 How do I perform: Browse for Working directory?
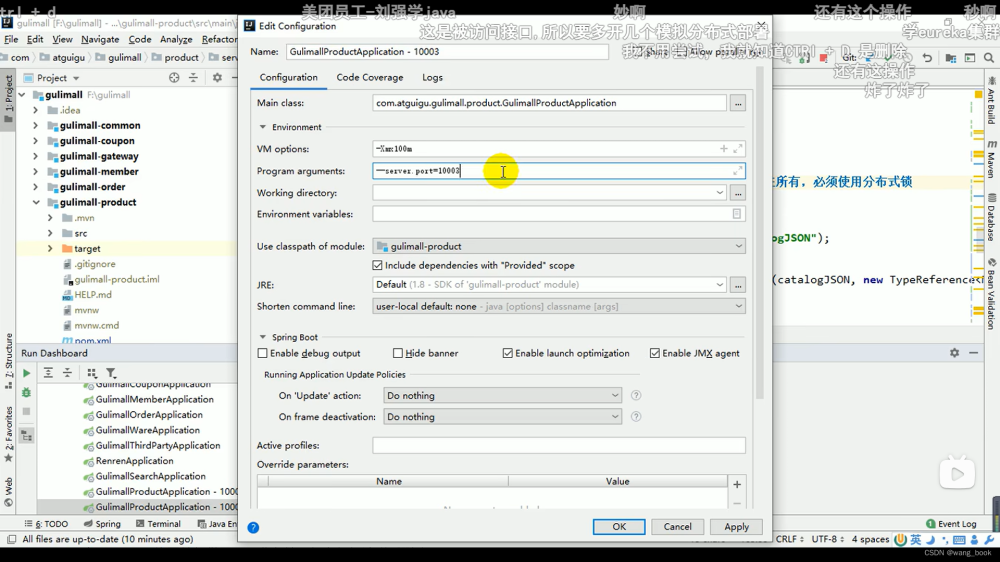738,193
